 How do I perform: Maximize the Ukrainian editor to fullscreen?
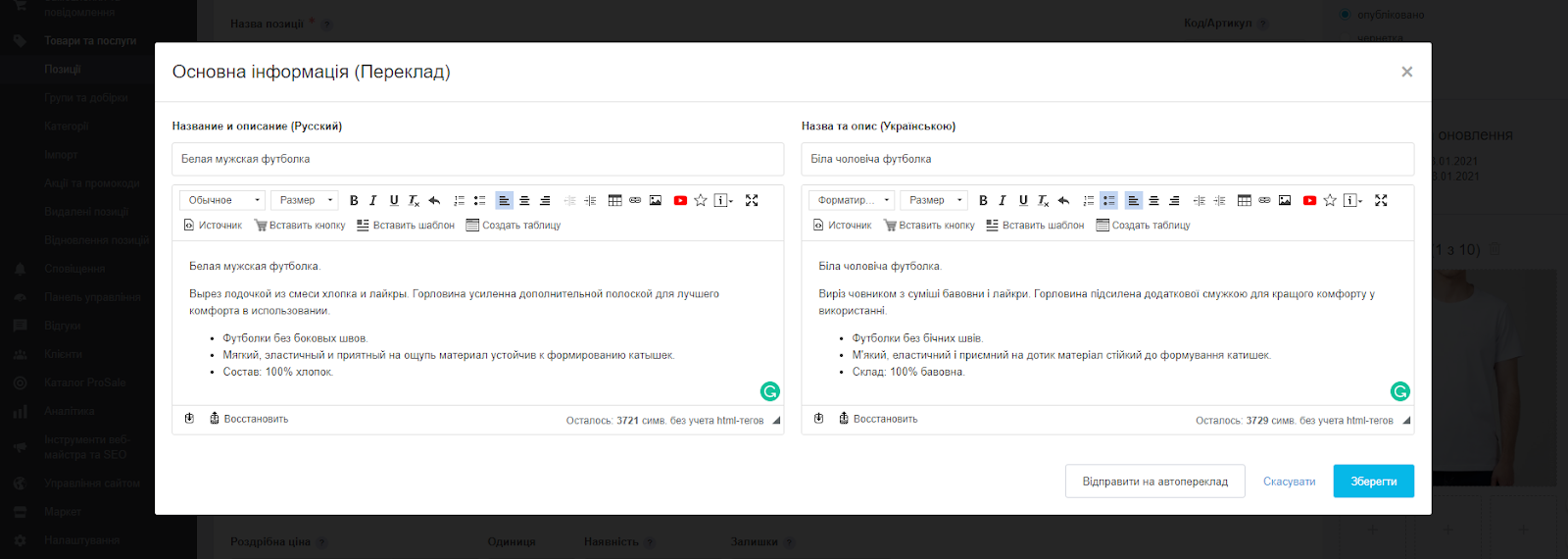(x=1381, y=200)
